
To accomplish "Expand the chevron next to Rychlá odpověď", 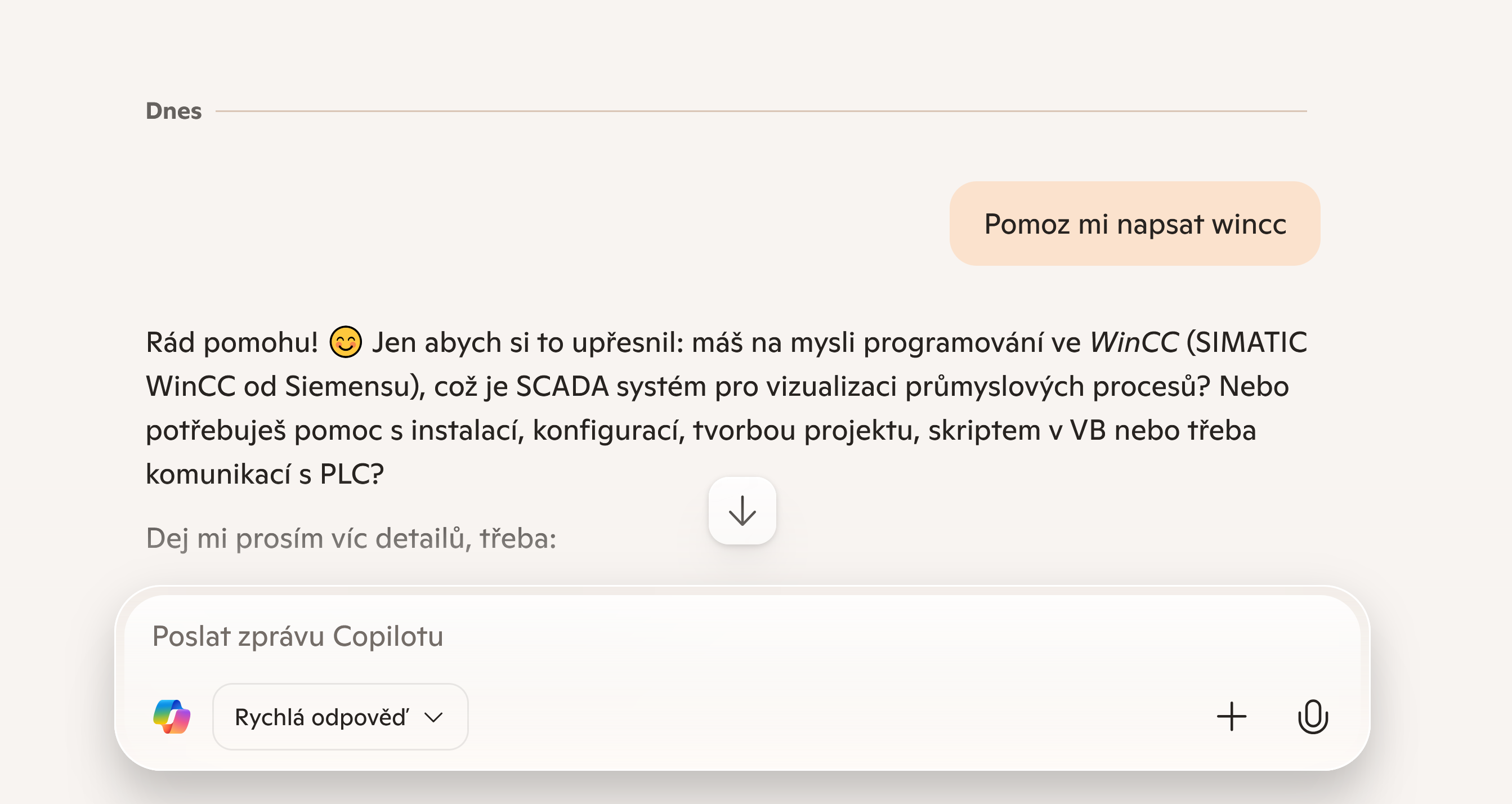I will pyautogui.click(x=434, y=717).
